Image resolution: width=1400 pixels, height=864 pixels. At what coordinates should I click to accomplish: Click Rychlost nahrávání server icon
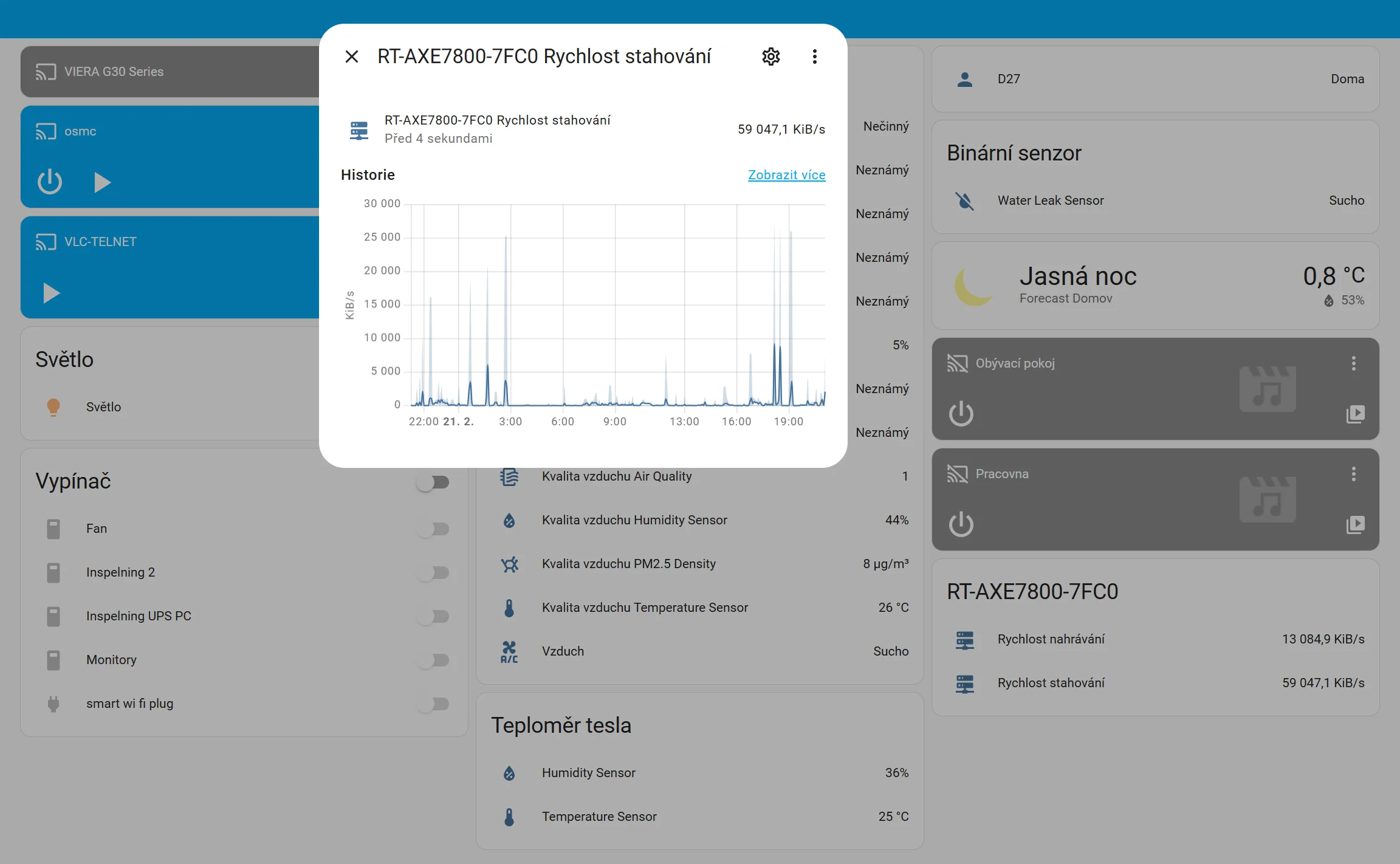[x=965, y=639]
